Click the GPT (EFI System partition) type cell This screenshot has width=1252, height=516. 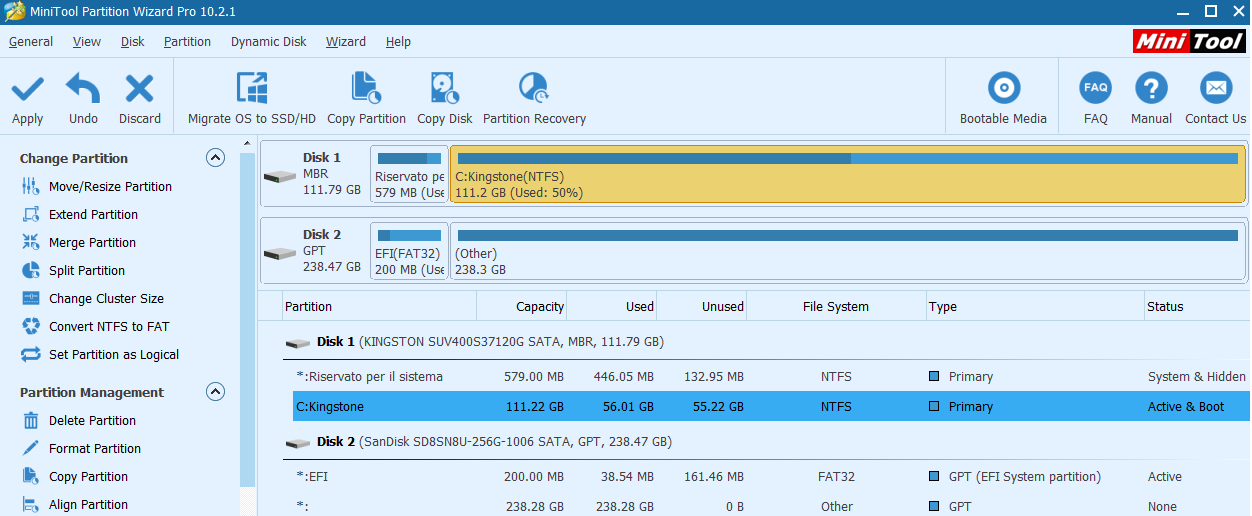(1024, 477)
